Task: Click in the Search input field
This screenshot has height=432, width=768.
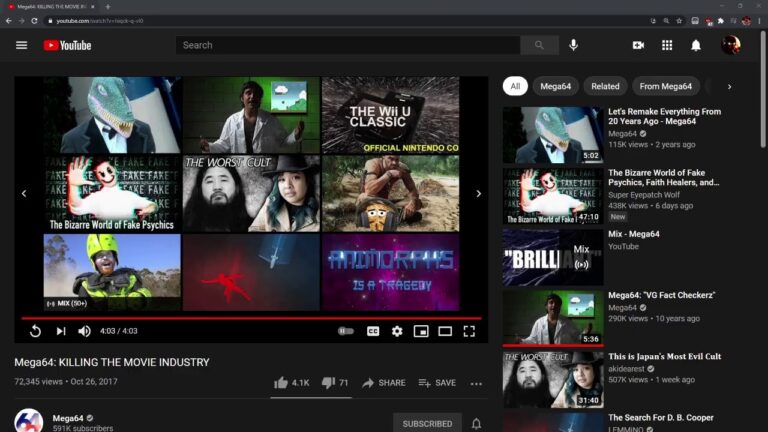Action: pyautogui.click(x=348, y=45)
